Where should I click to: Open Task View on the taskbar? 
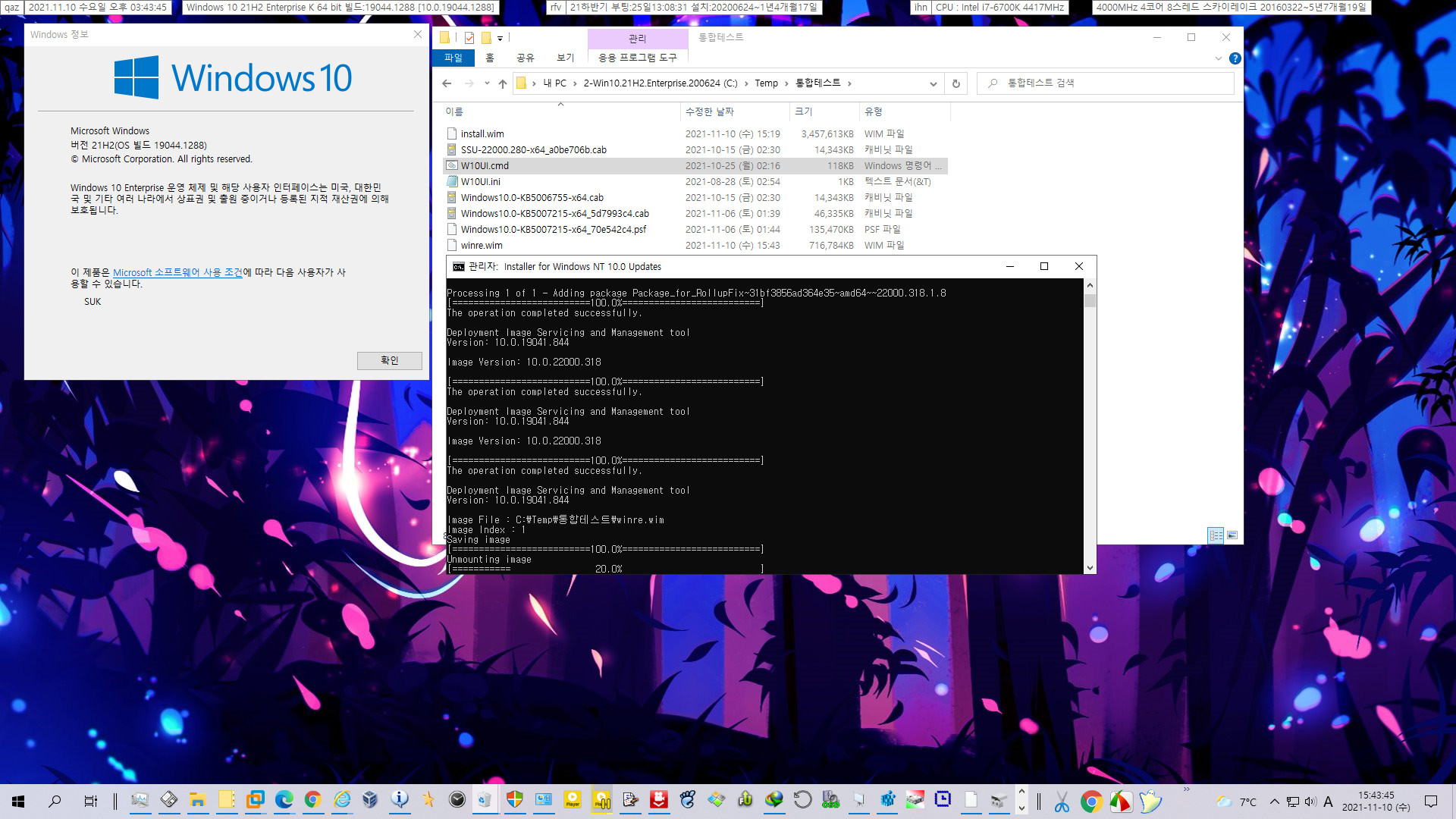pos(90,801)
